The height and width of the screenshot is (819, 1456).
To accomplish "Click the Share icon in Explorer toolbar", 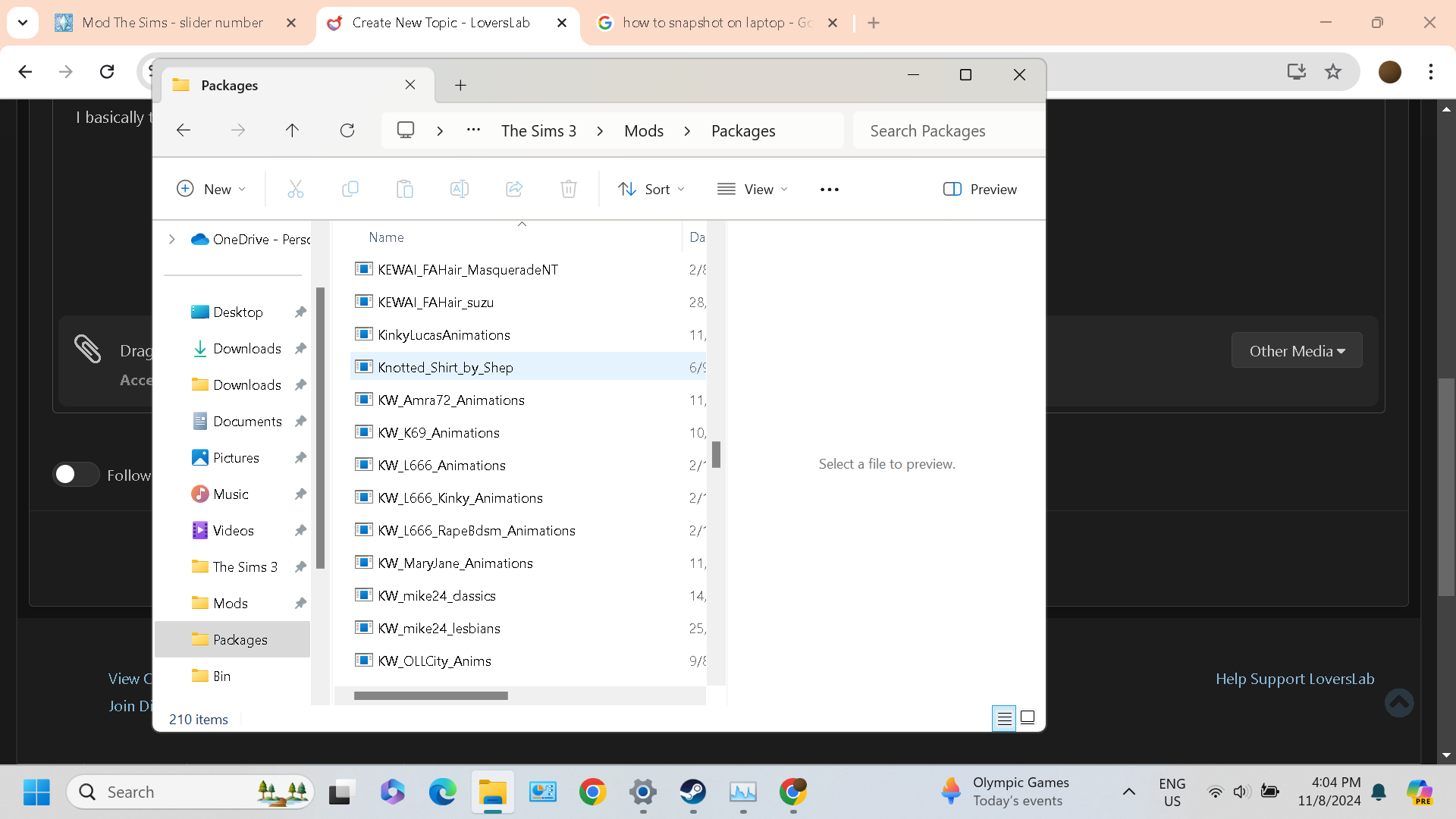I will pyautogui.click(x=514, y=189).
